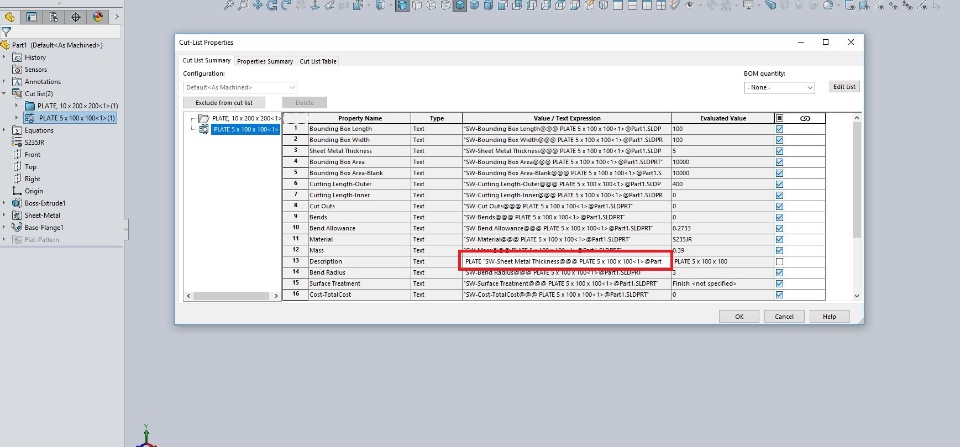Click the grayed Delete button

(304, 102)
